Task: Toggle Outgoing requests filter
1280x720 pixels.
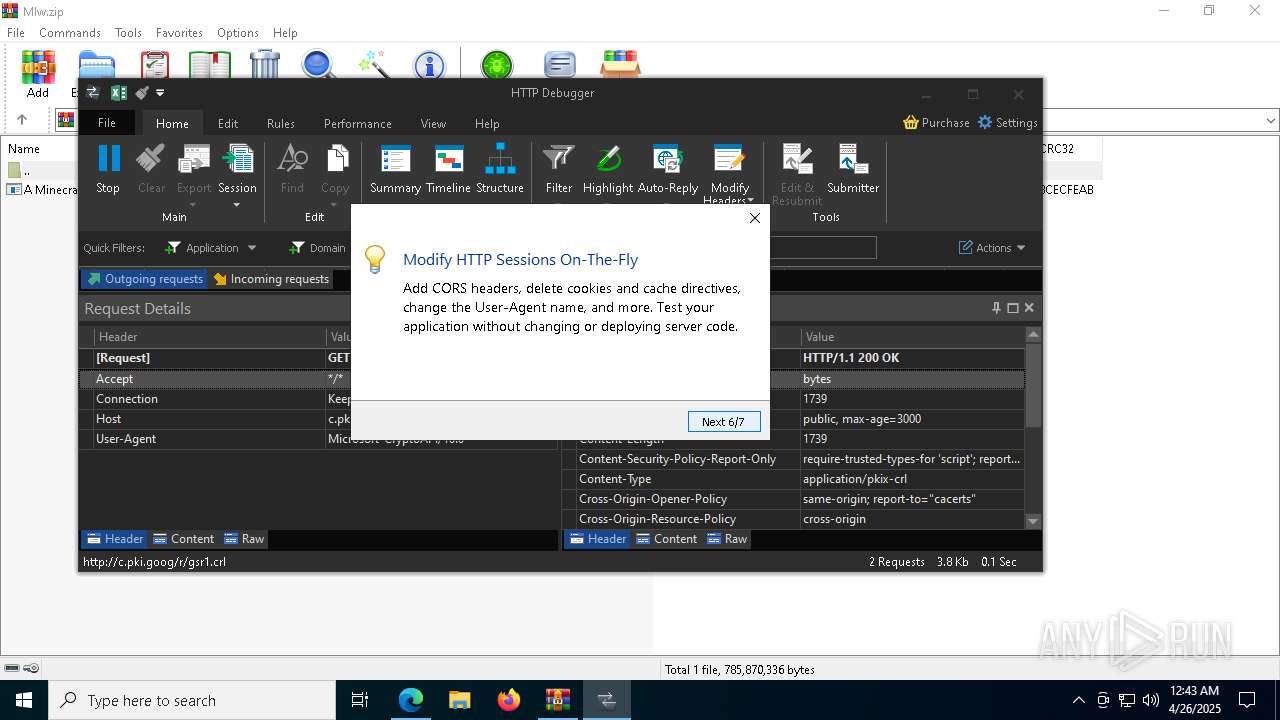Action: (144, 279)
